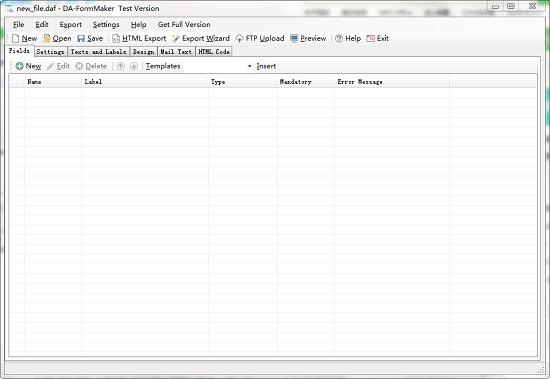Viewport: 550px width, 379px height.
Task: Open the Settings menu
Action: pyautogui.click(x=106, y=25)
